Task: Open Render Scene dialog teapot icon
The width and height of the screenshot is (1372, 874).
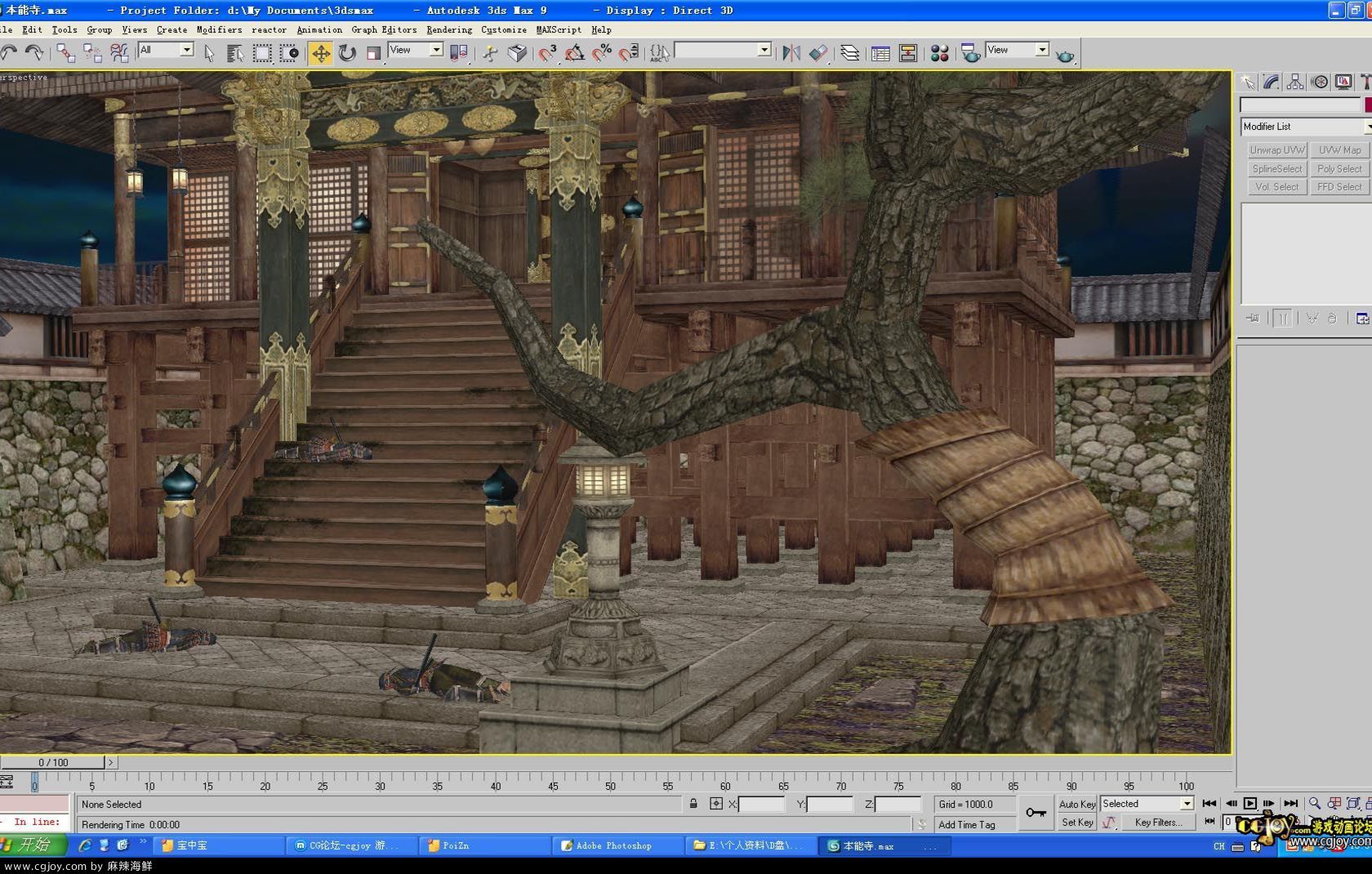Action: pyautogui.click(x=970, y=53)
